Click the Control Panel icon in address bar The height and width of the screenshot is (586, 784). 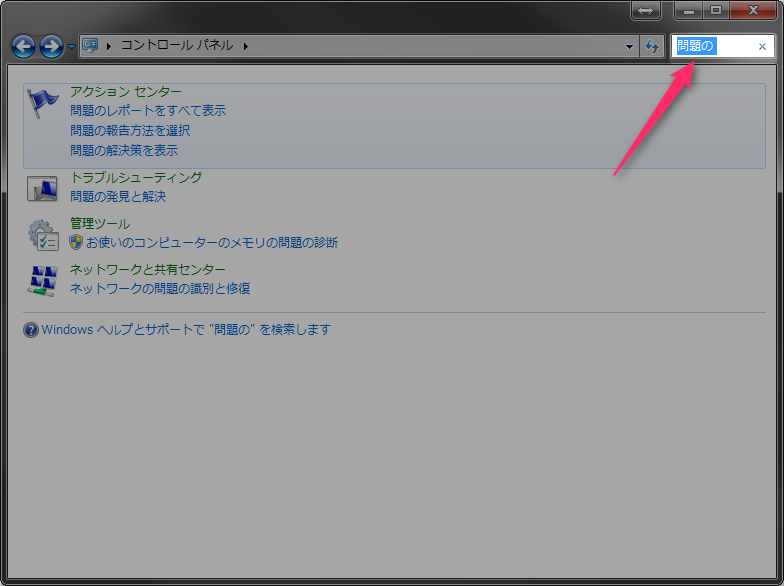[90, 46]
